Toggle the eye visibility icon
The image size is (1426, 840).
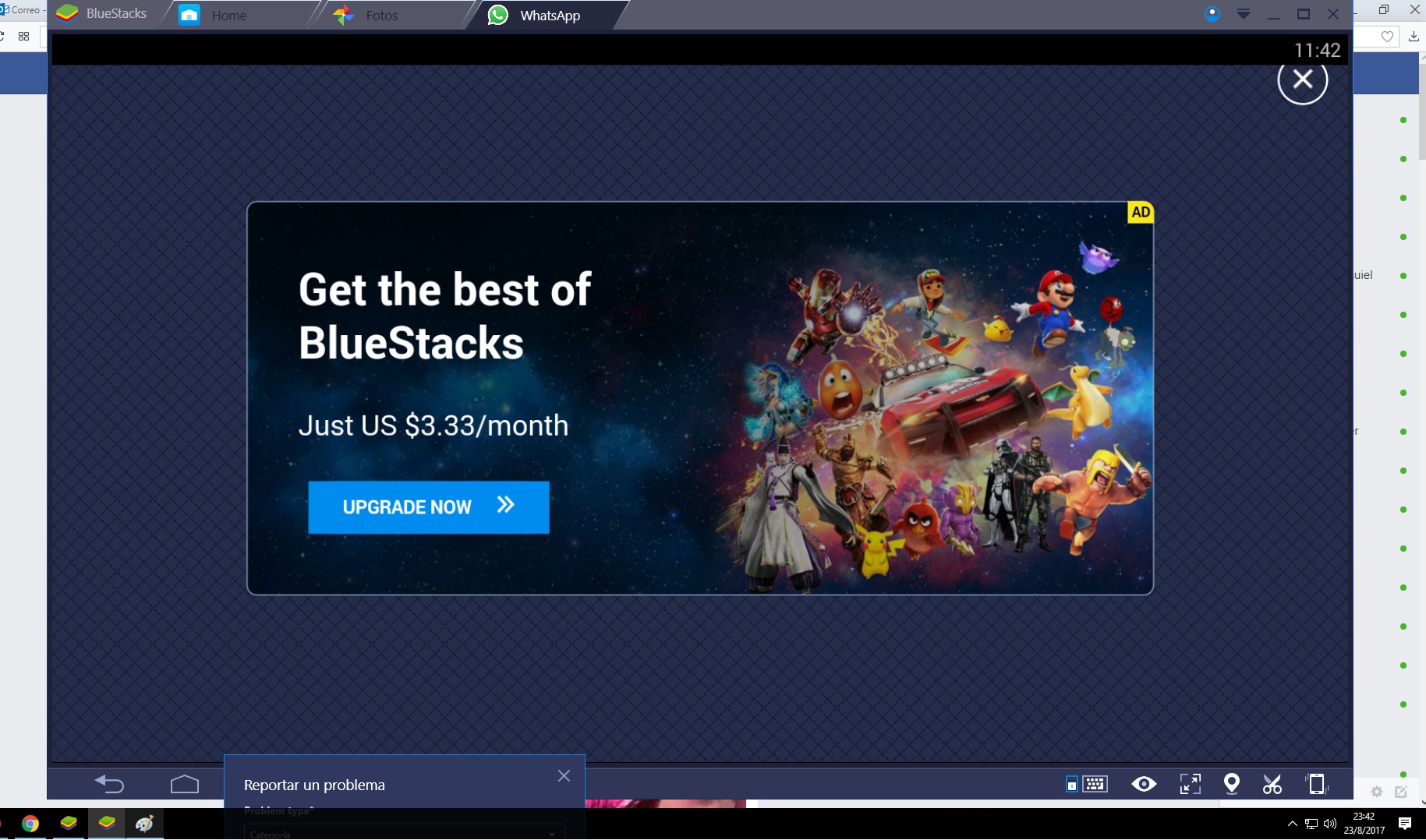click(1143, 784)
